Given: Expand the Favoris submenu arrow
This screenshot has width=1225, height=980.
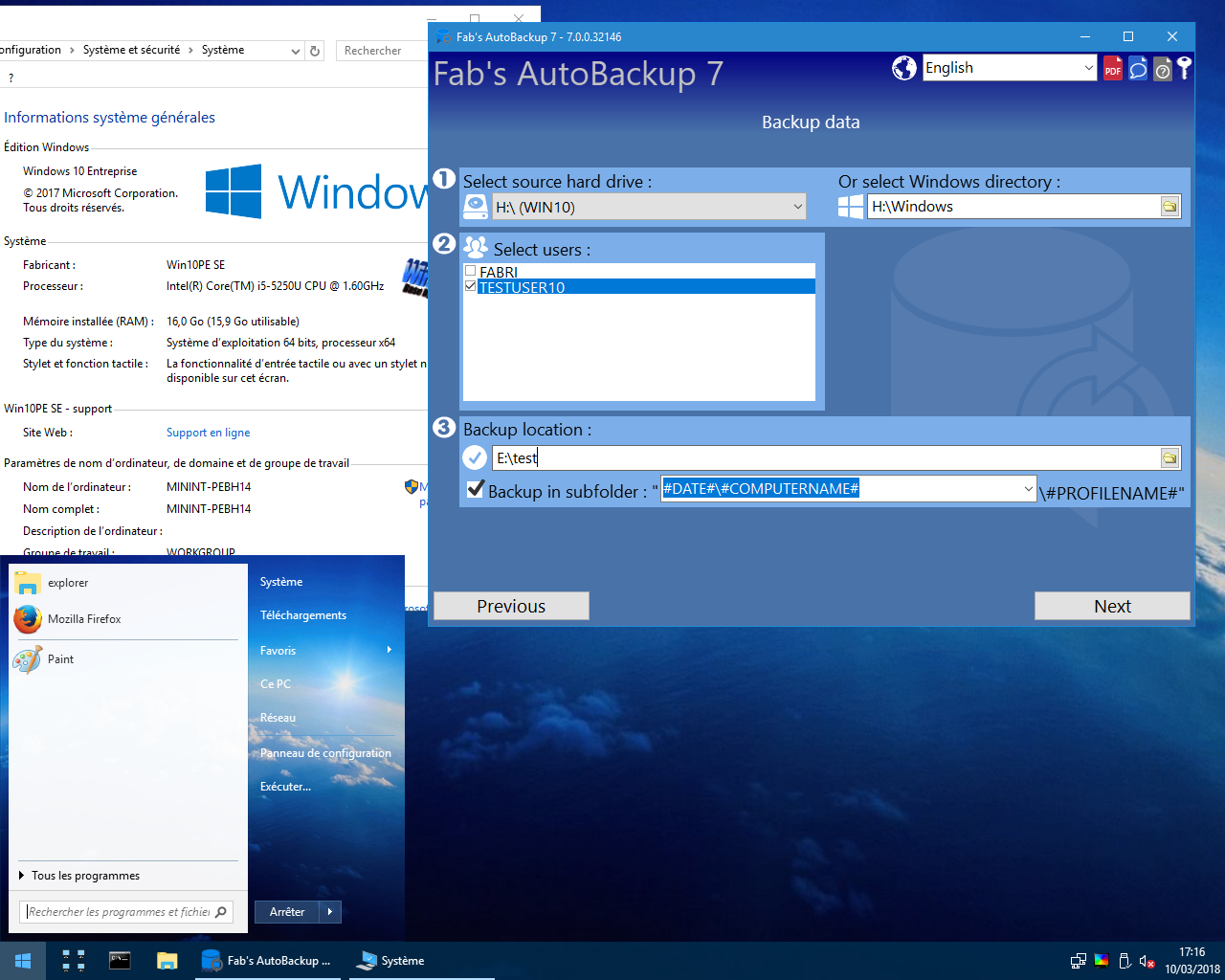Looking at the screenshot, I should pyautogui.click(x=390, y=650).
